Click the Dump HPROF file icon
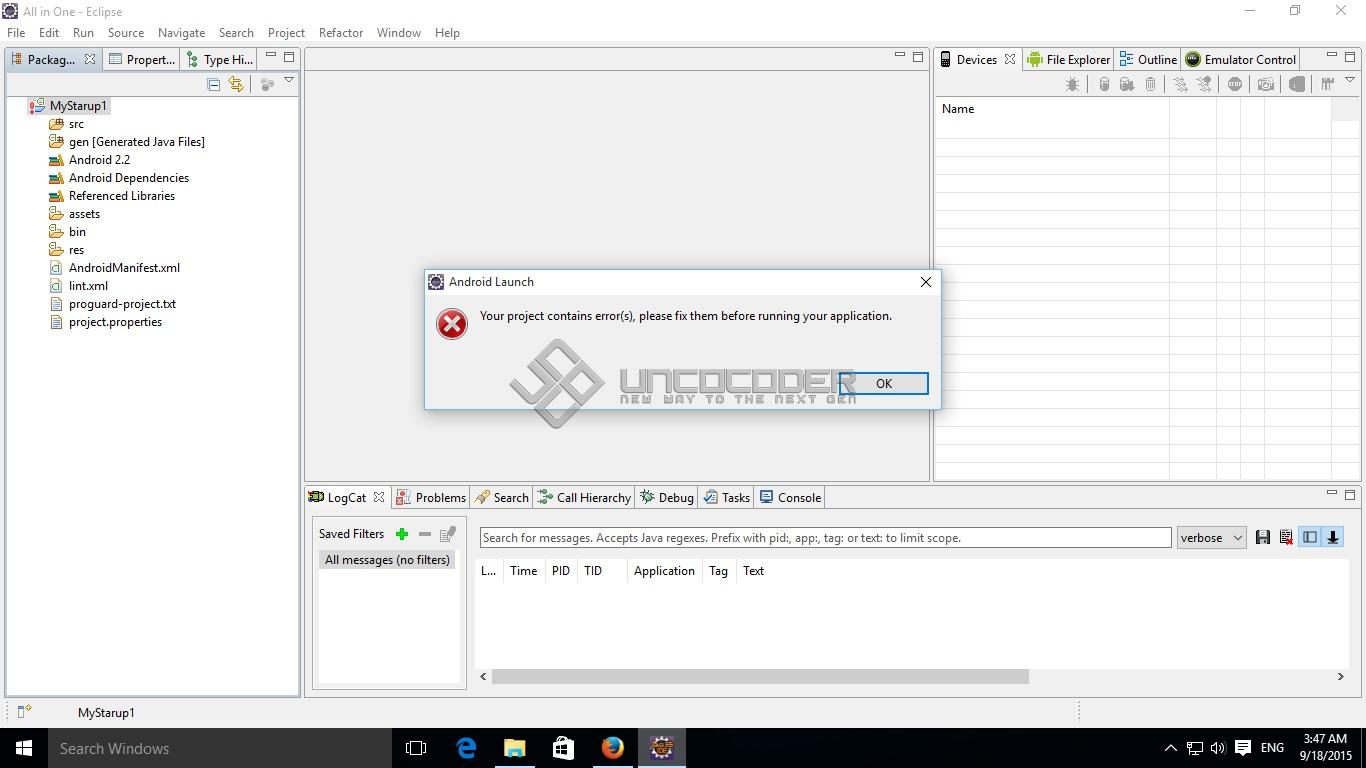The width and height of the screenshot is (1366, 768). tap(1127, 85)
